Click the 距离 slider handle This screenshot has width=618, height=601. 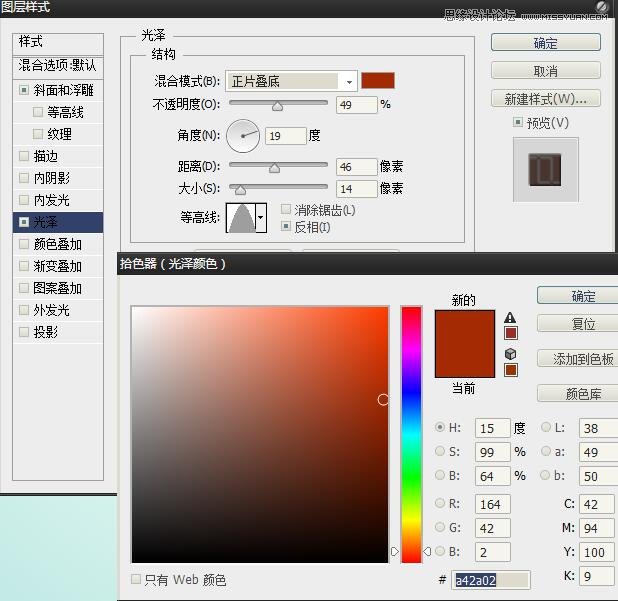tap(274, 168)
